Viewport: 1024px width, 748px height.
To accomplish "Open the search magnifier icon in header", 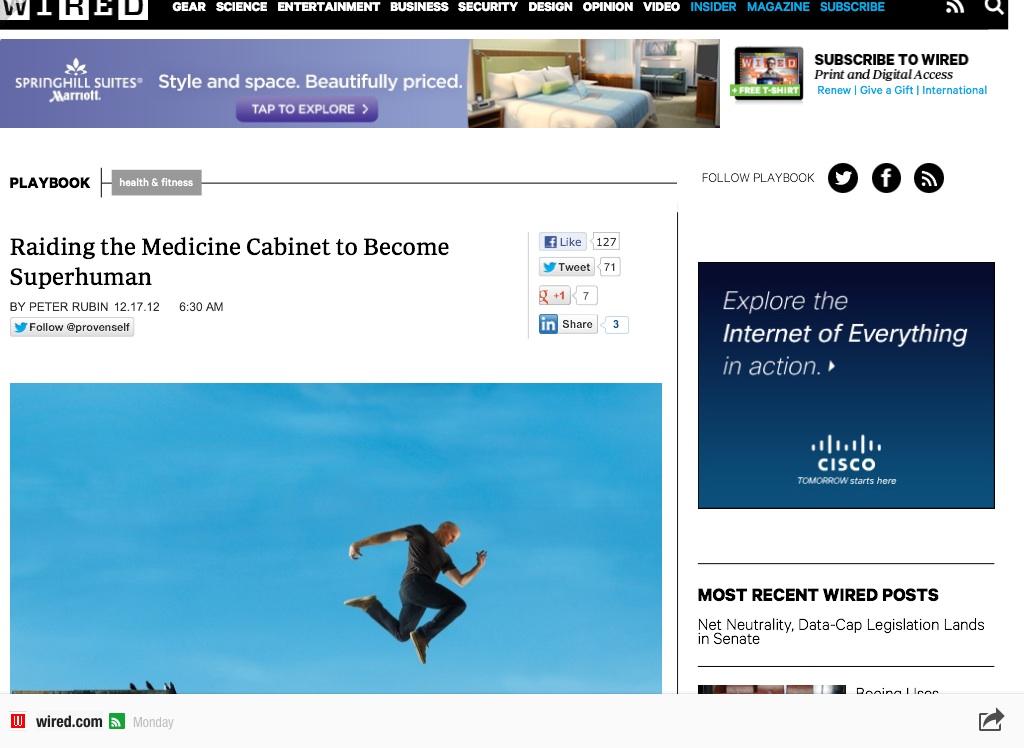I will point(994,7).
